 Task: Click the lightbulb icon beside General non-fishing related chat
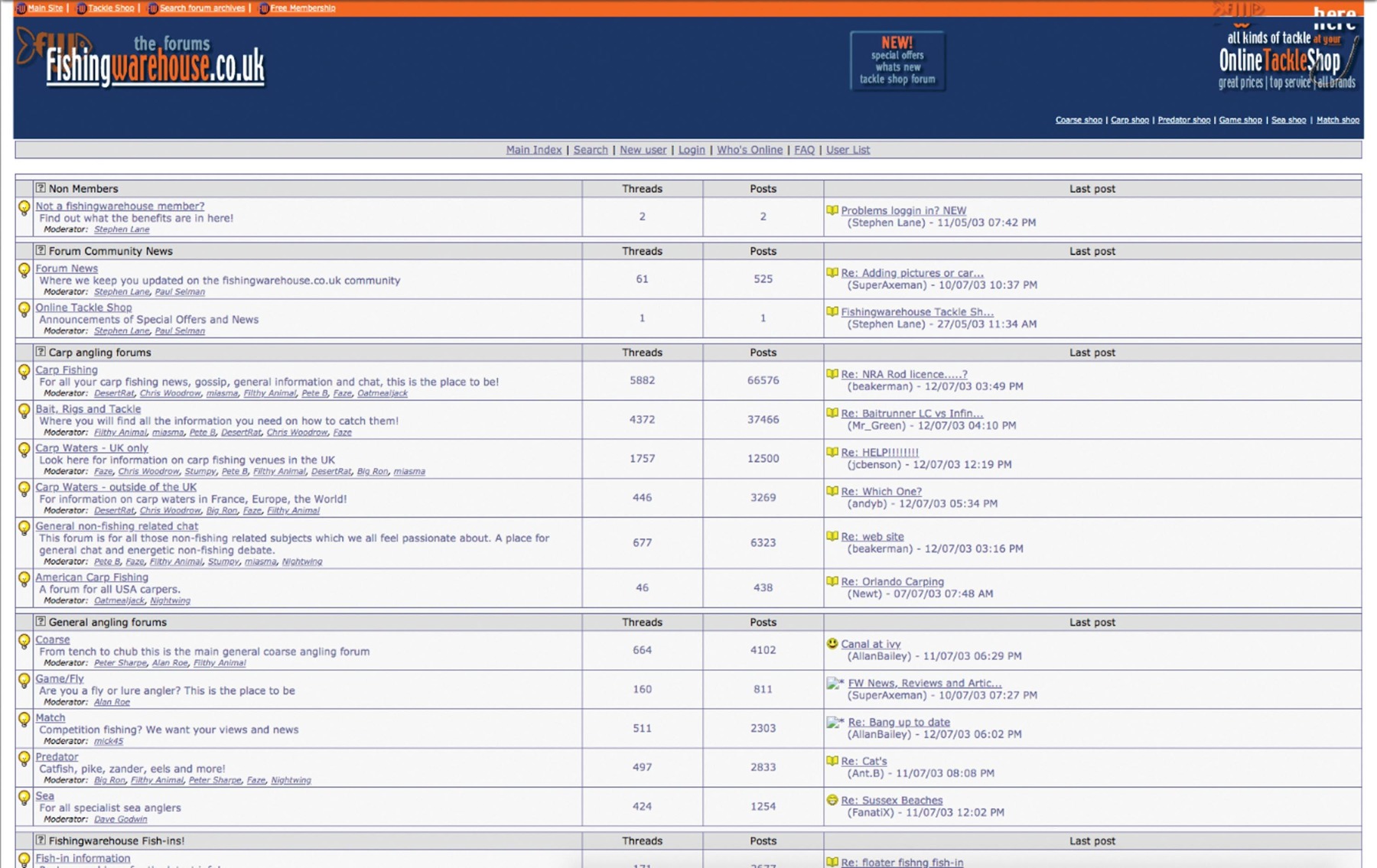24,528
